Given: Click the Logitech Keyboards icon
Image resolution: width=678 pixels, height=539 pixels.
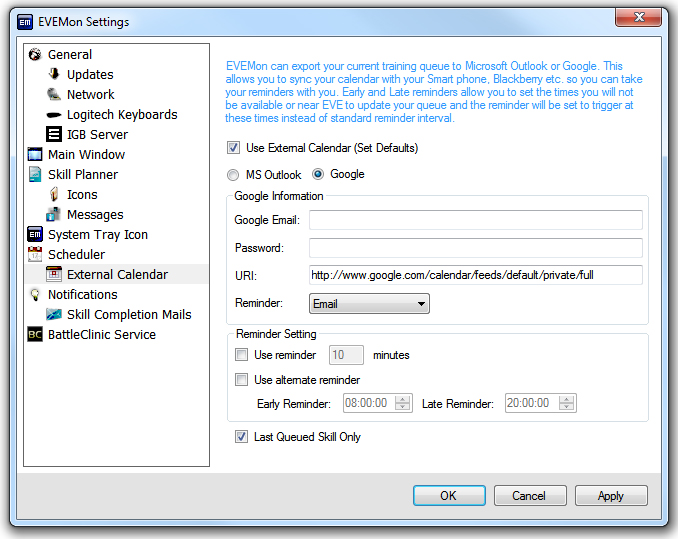Looking at the screenshot, I should pyautogui.click(x=54, y=115).
